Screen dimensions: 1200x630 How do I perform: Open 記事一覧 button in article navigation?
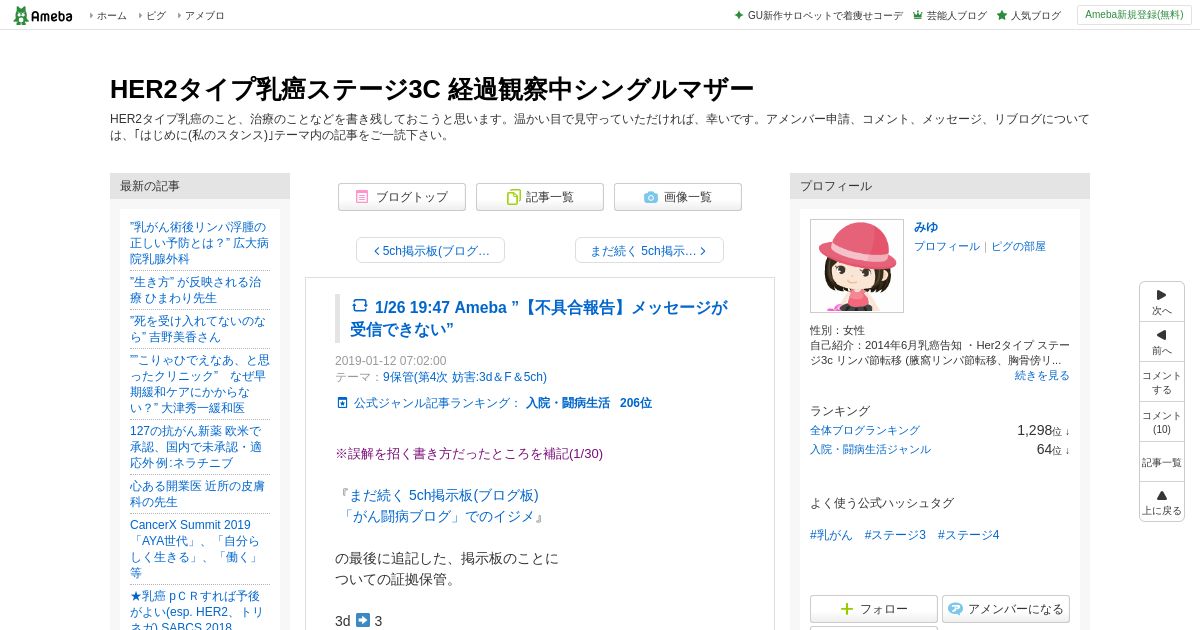[540, 197]
